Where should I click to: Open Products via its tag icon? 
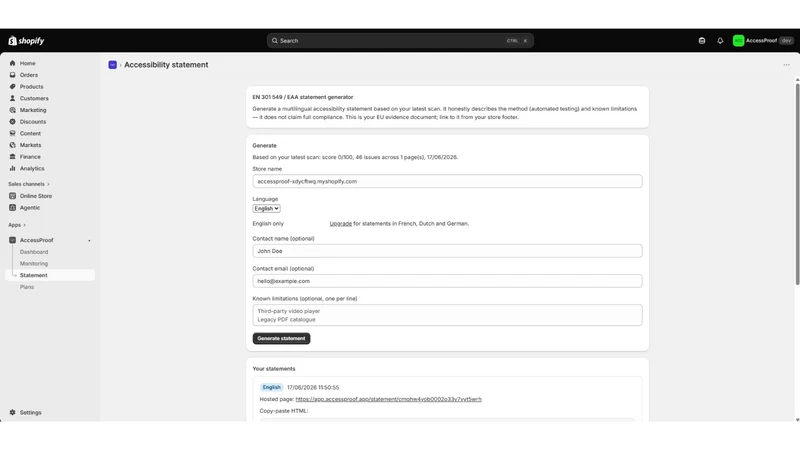12,87
